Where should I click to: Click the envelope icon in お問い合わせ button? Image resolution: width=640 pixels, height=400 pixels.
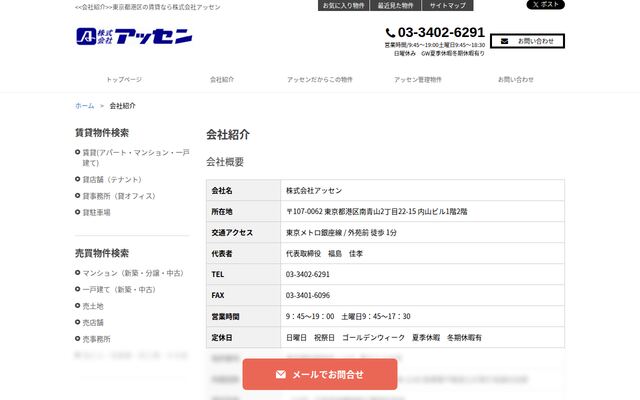coord(504,41)
